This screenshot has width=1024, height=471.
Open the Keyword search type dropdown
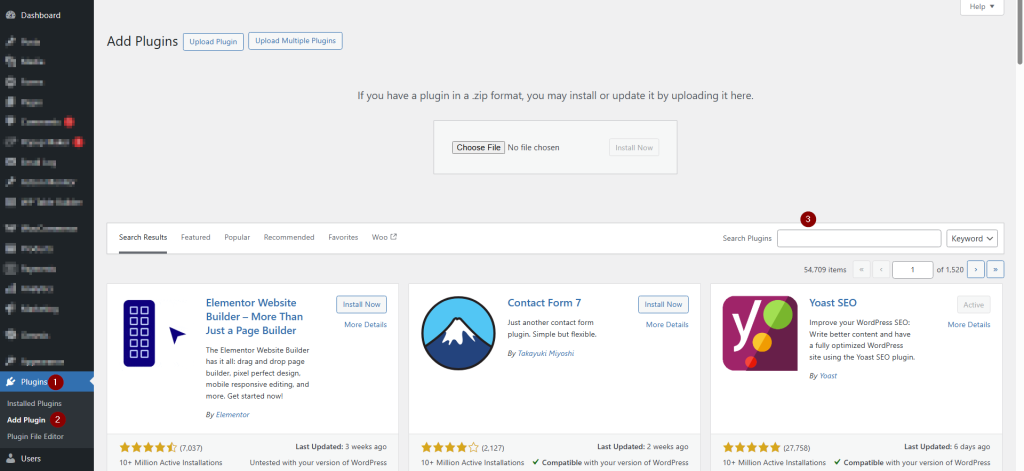coord(972,238)
